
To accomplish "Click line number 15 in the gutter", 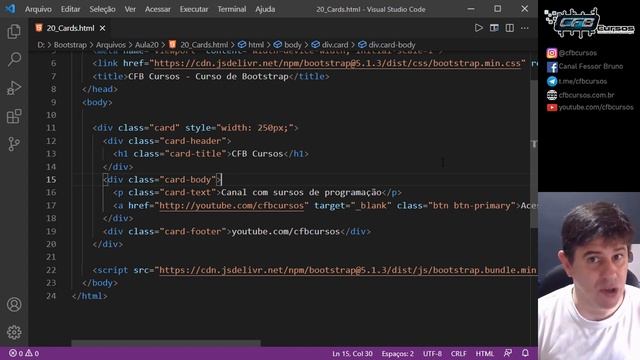I will (51, 180).
